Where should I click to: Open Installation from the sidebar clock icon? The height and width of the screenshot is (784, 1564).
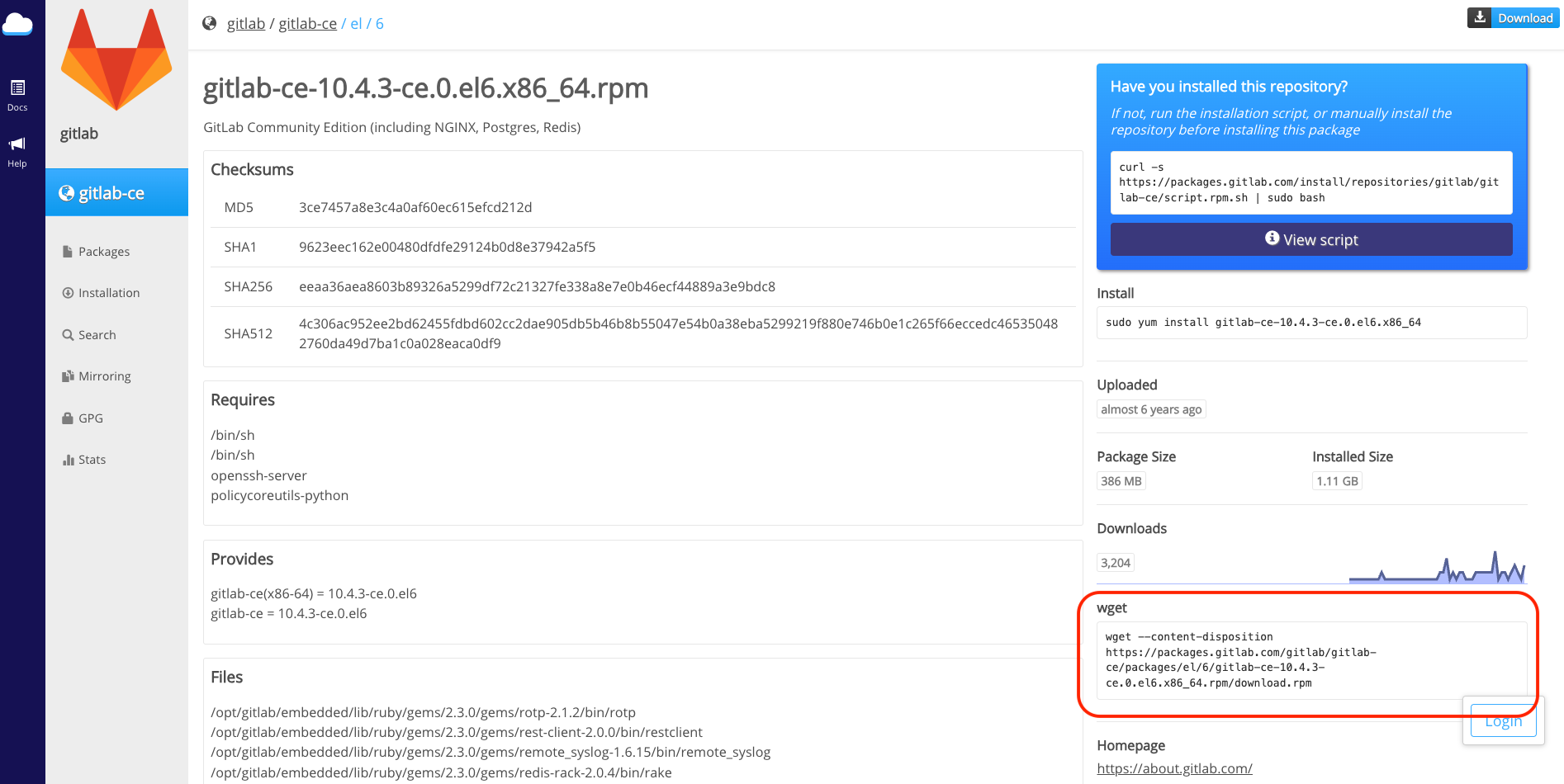[x=69, y=292]
